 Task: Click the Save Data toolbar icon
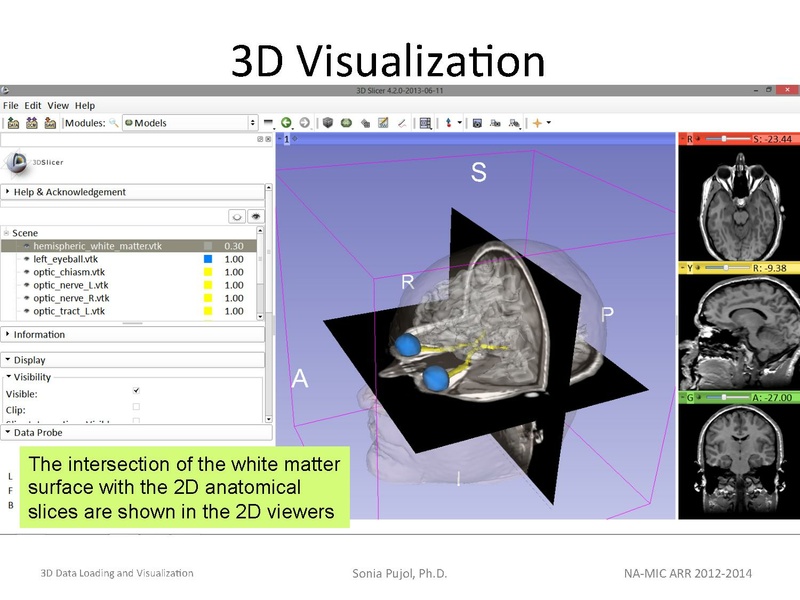click(x=50, y=123)
